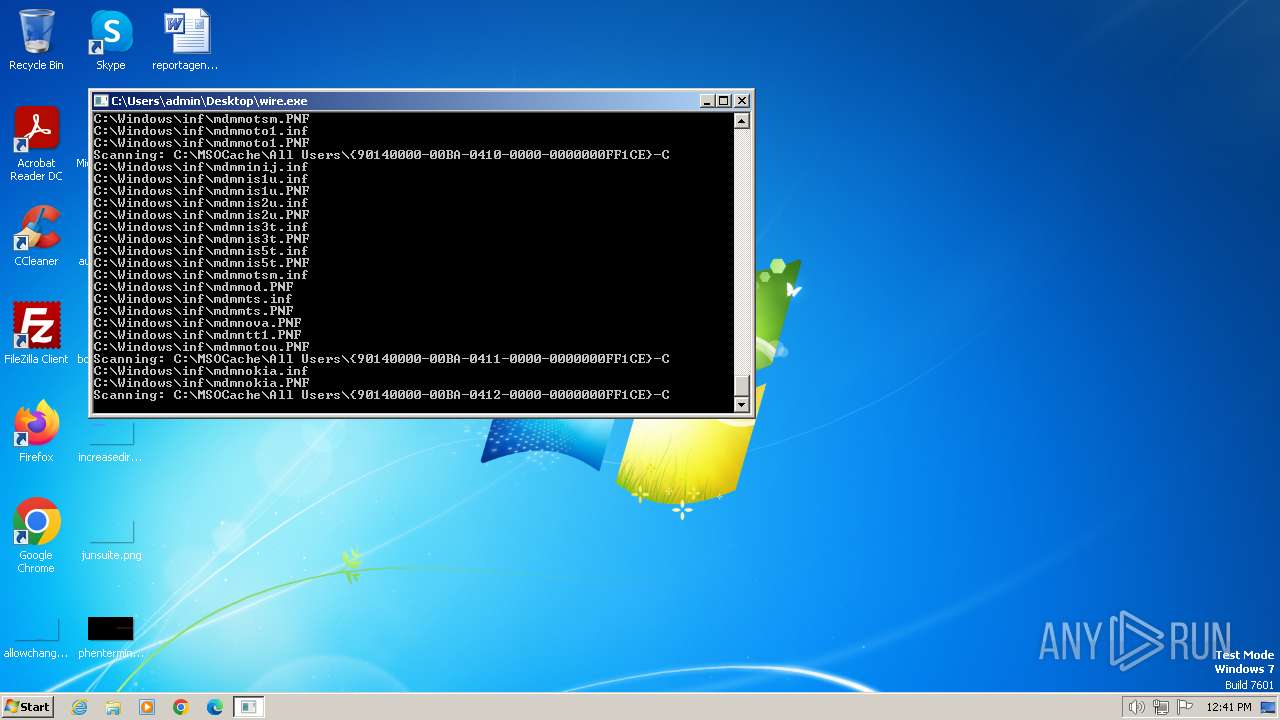Launch CCleaner desktop shortcut
The height and width of the screenshot is (720, 1280).
tap(36, 236)
